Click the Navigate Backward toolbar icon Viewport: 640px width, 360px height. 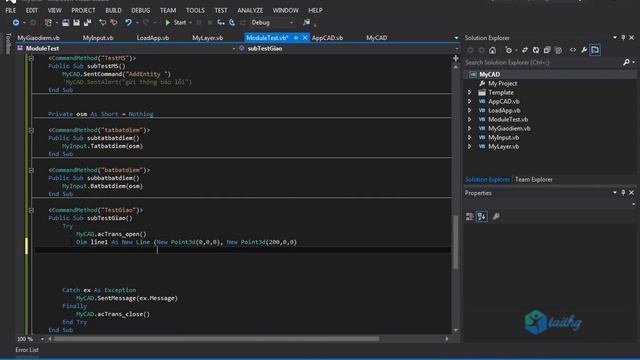[x=16, y=23]
